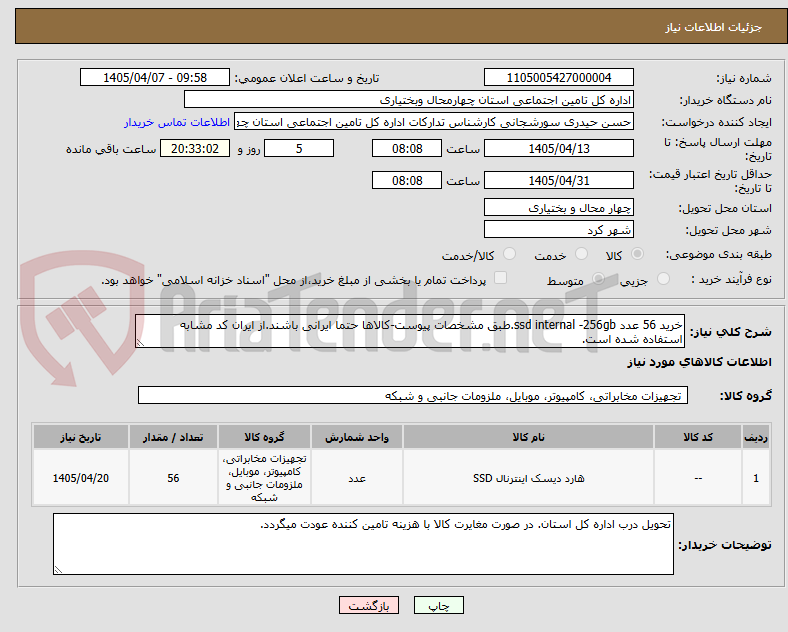Click the گروه کالا column header in table
Viewport: 788px width, 632px height.
pos(264,437)
